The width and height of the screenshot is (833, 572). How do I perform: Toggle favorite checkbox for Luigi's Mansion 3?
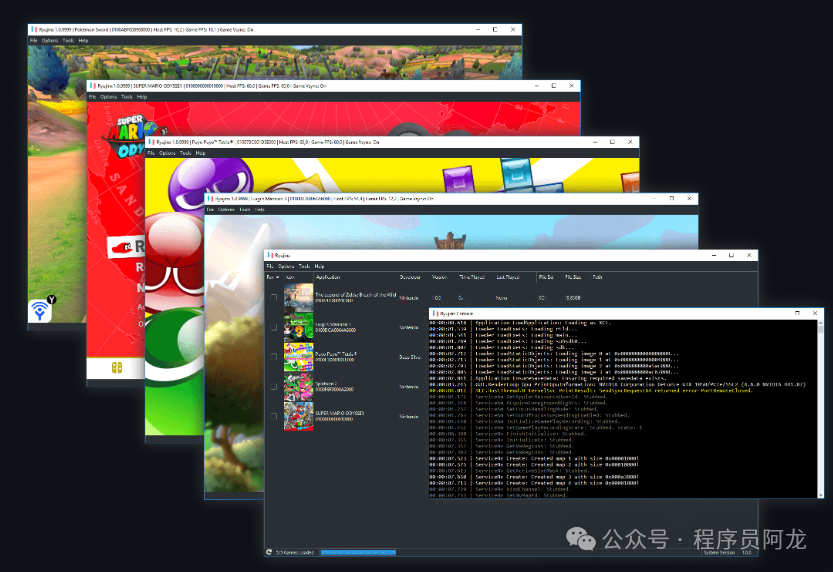click(273, 327)
